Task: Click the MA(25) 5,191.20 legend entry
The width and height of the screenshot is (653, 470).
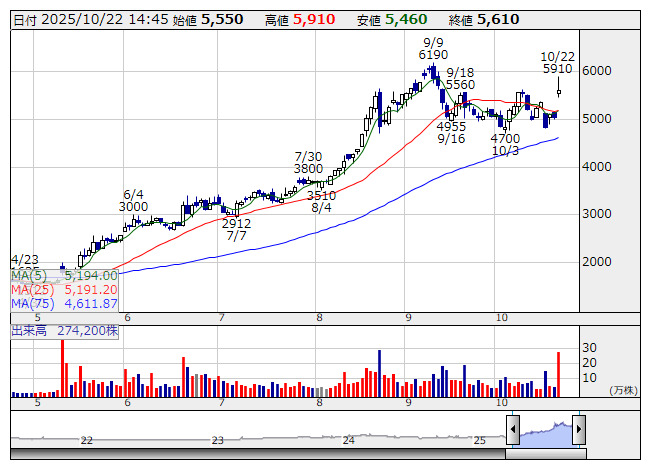Action: click(64, 290)
